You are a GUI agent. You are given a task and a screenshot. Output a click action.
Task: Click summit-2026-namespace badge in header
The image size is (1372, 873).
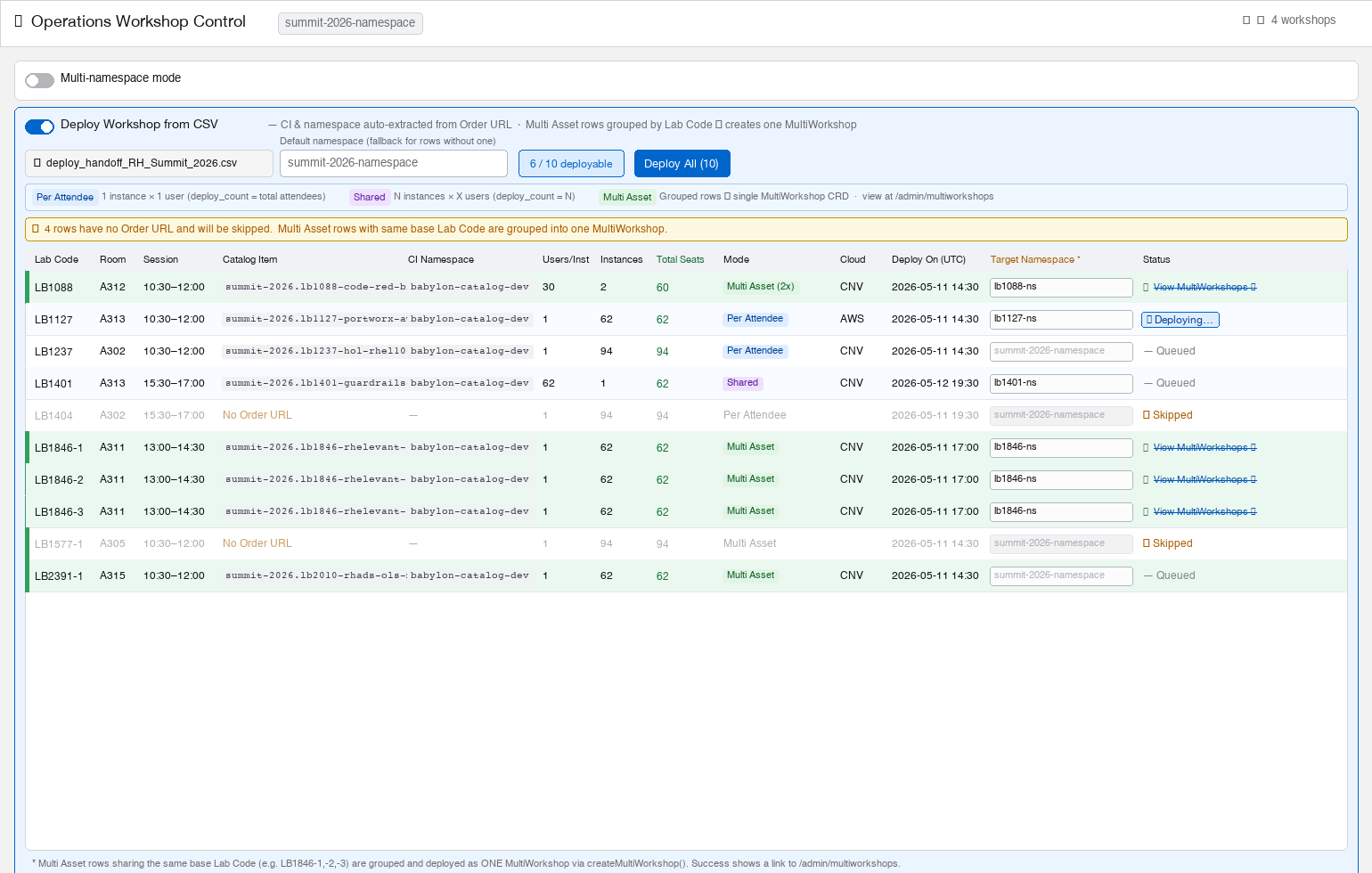pyautogui.click(x=350, y=23)
